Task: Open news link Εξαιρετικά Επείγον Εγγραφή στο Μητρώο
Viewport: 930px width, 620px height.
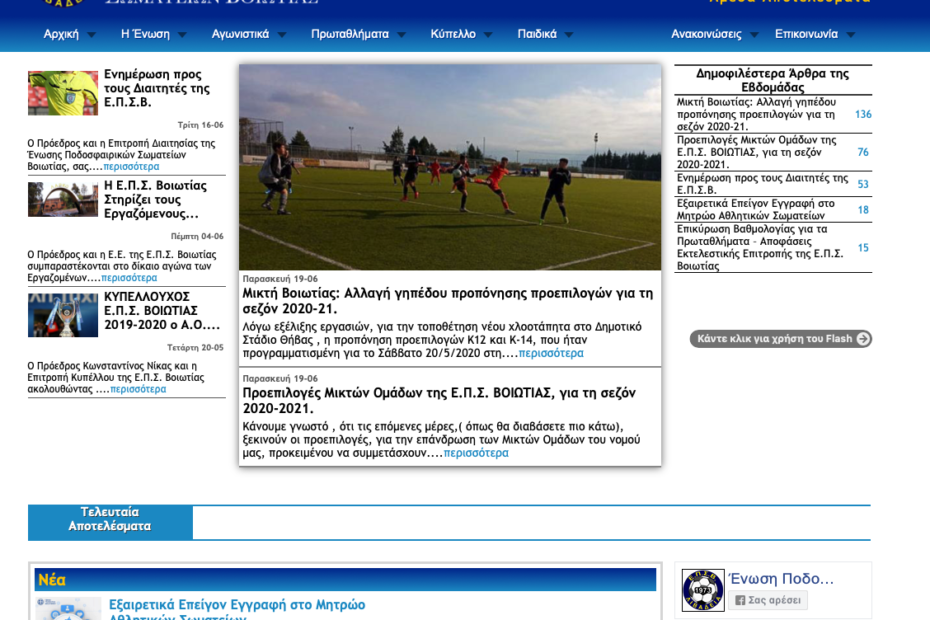Action: (237, 611)
